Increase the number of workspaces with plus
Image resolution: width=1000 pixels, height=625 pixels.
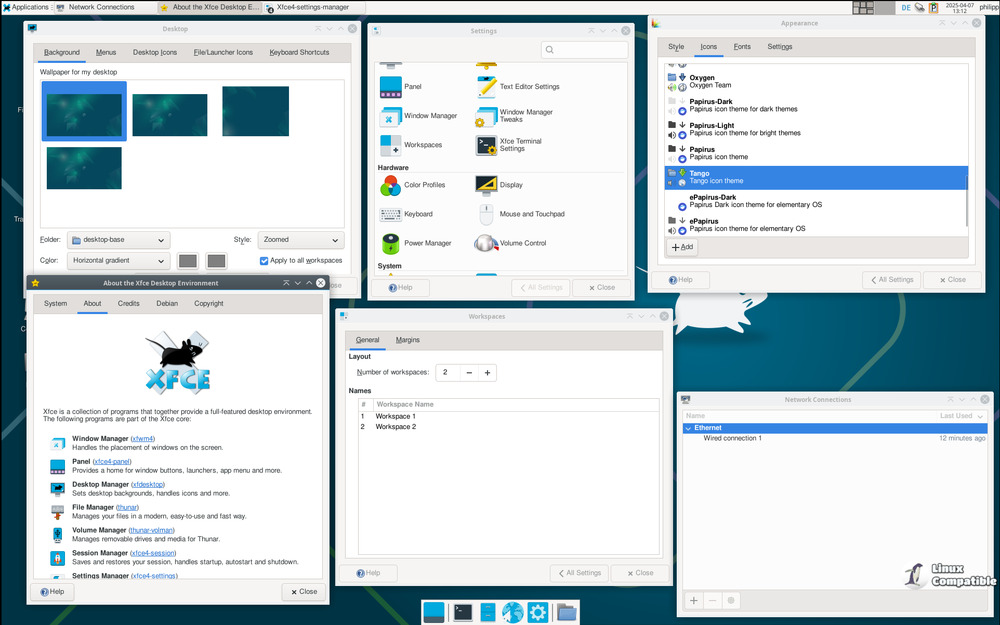487,372
